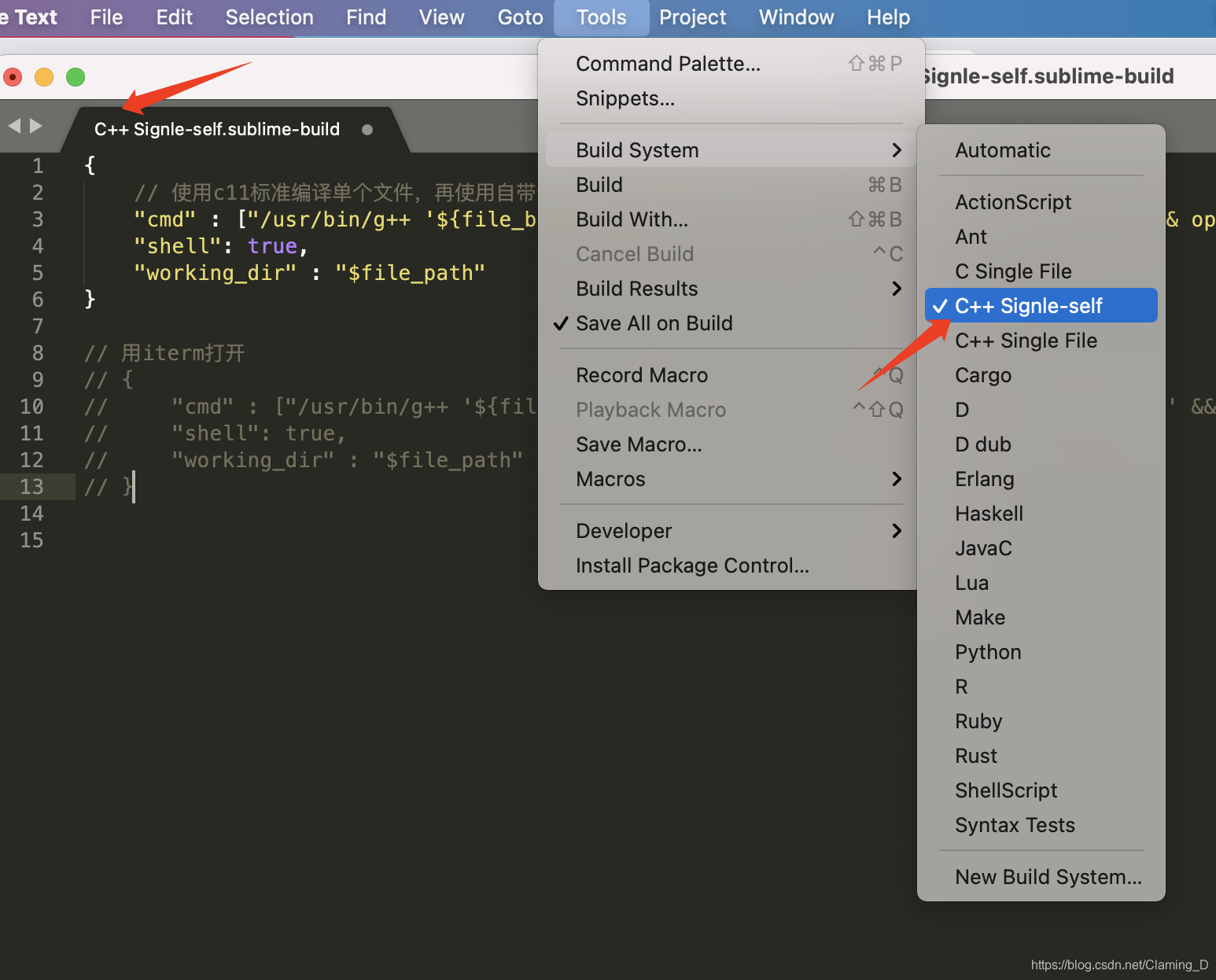Image resolution: width=1216 pixels, height=980 pixels.
Task: Select Lua build system
Action: click(x=1041, y=583)
